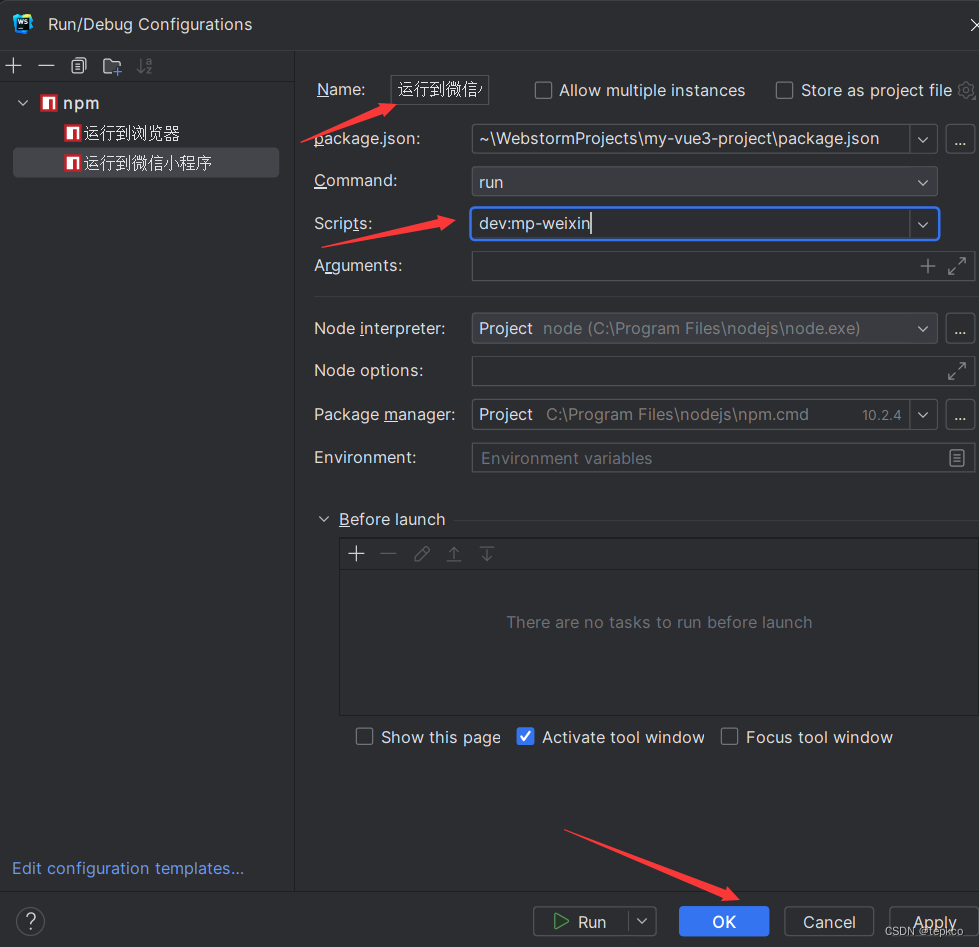Open the Scripts dropdown arrow
Screen dimensions: 979x947
pyautogui.click(x=923, y=224)
